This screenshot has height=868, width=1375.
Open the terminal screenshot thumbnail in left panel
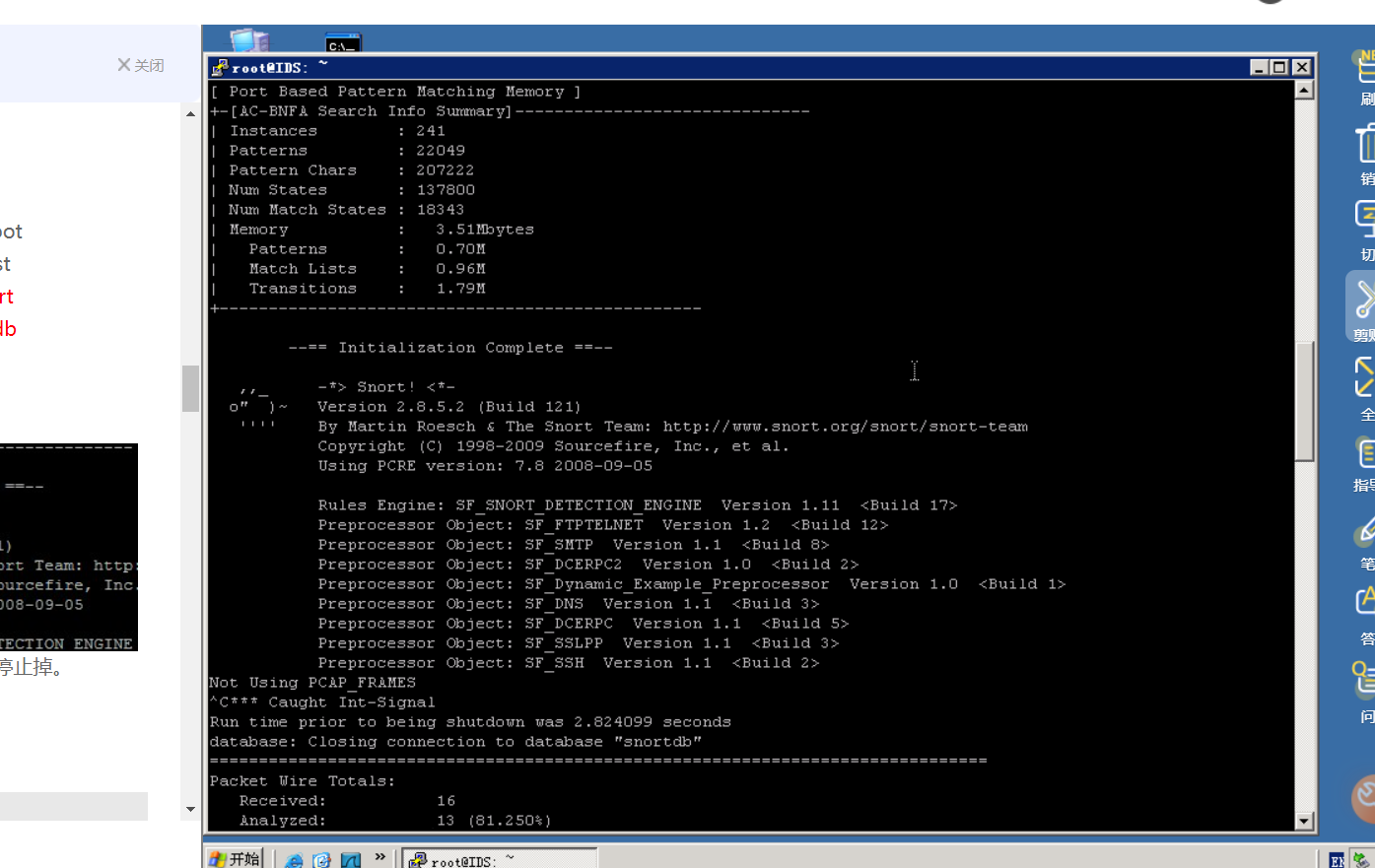[x=69, y=547]
